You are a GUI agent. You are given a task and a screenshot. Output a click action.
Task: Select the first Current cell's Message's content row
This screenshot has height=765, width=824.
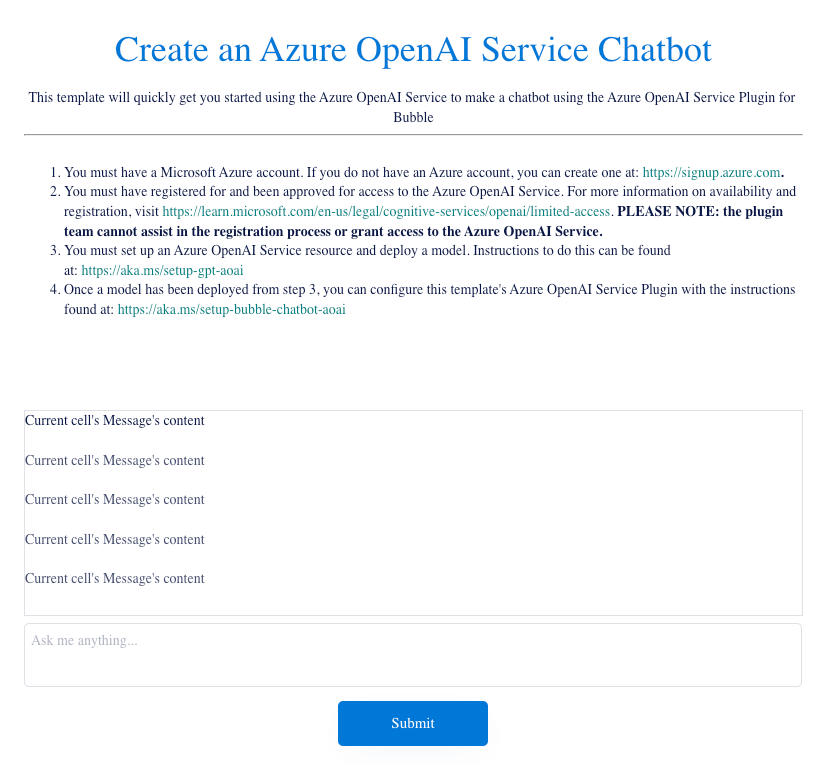[x=115, y=420]
